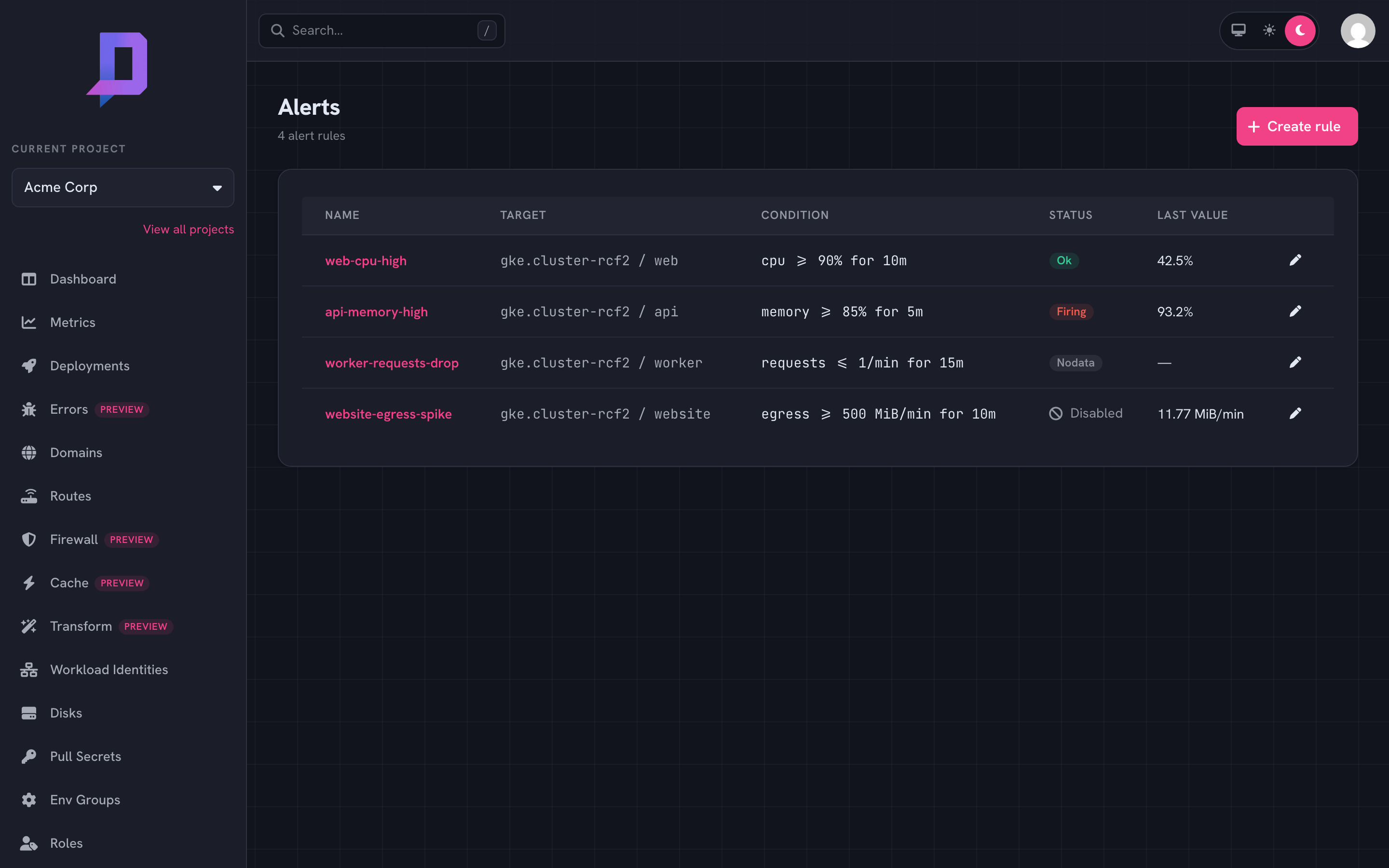The image size is (1389, 868).
Task: Click the Transform magic wand icon
Action: point(29,626)
